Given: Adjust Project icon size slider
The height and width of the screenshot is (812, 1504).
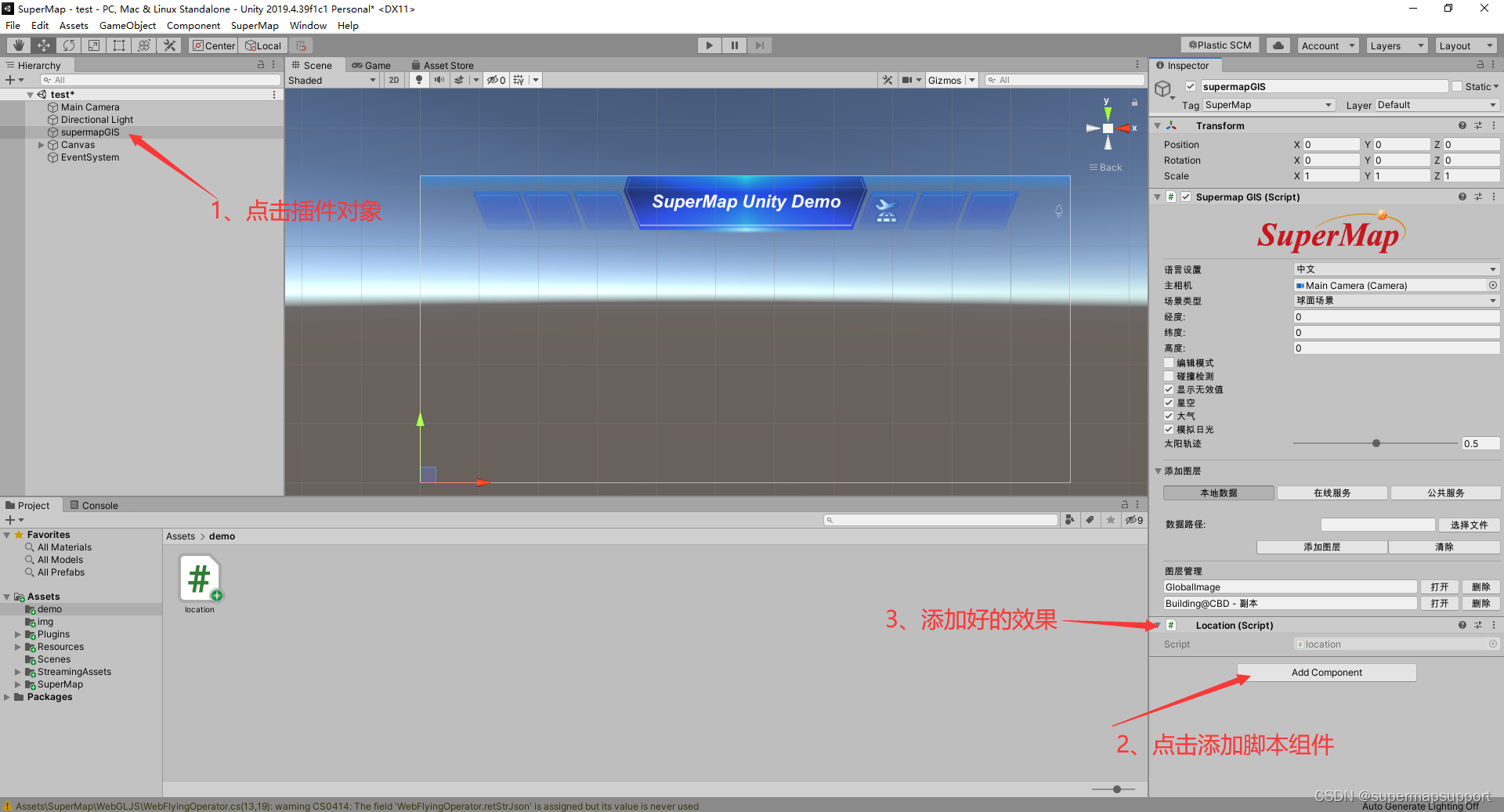Looking at the screenshot, I should coord(1117,789).
